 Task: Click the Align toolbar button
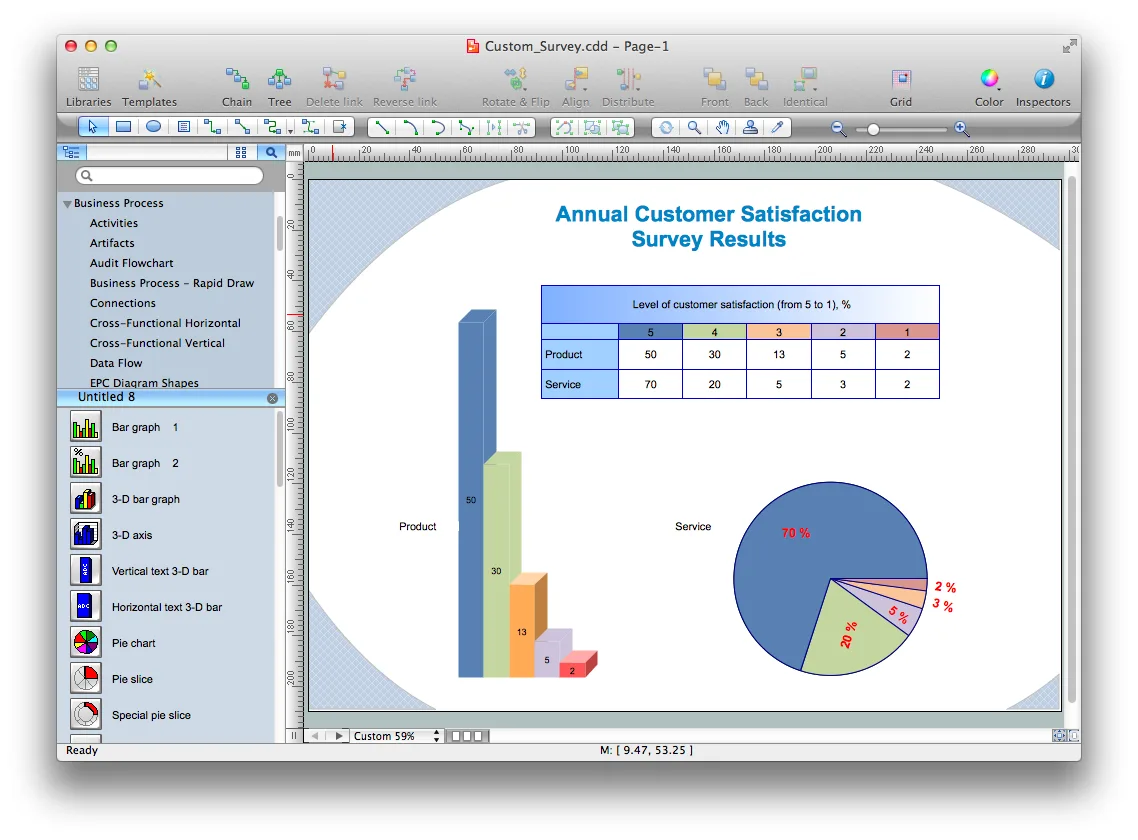[576, 86]
